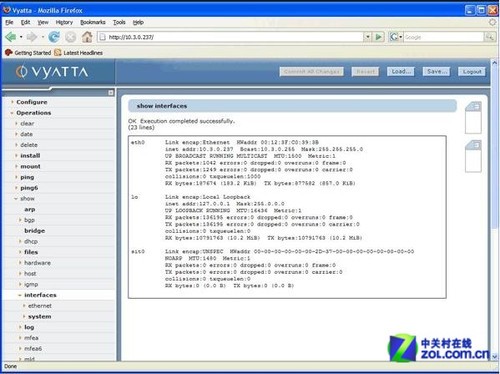Click the Load... button
Image resolution: width=500 pixels, height=374 pixels.
tap(401, 72)
